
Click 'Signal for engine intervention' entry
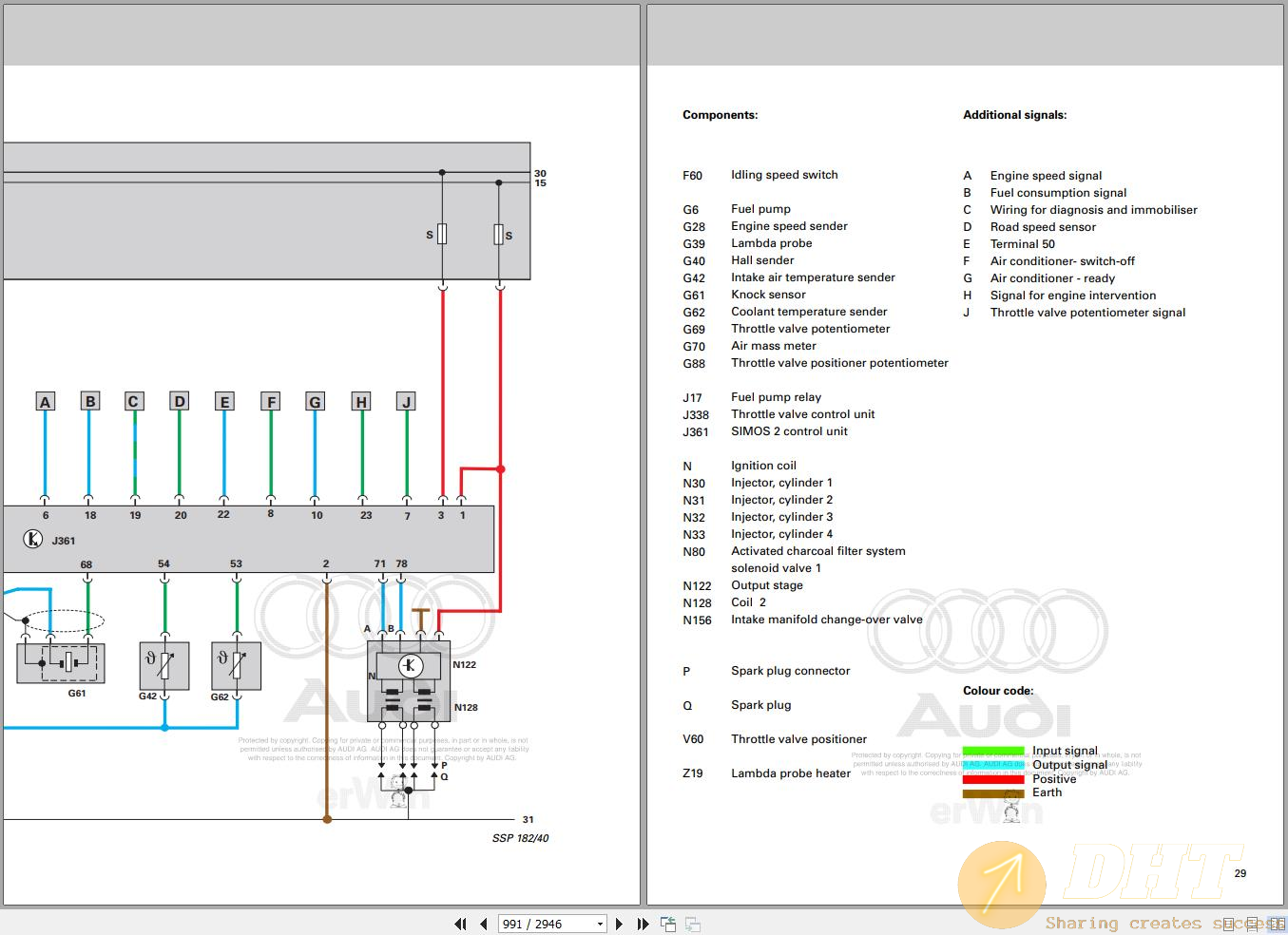click(1073, 296)
